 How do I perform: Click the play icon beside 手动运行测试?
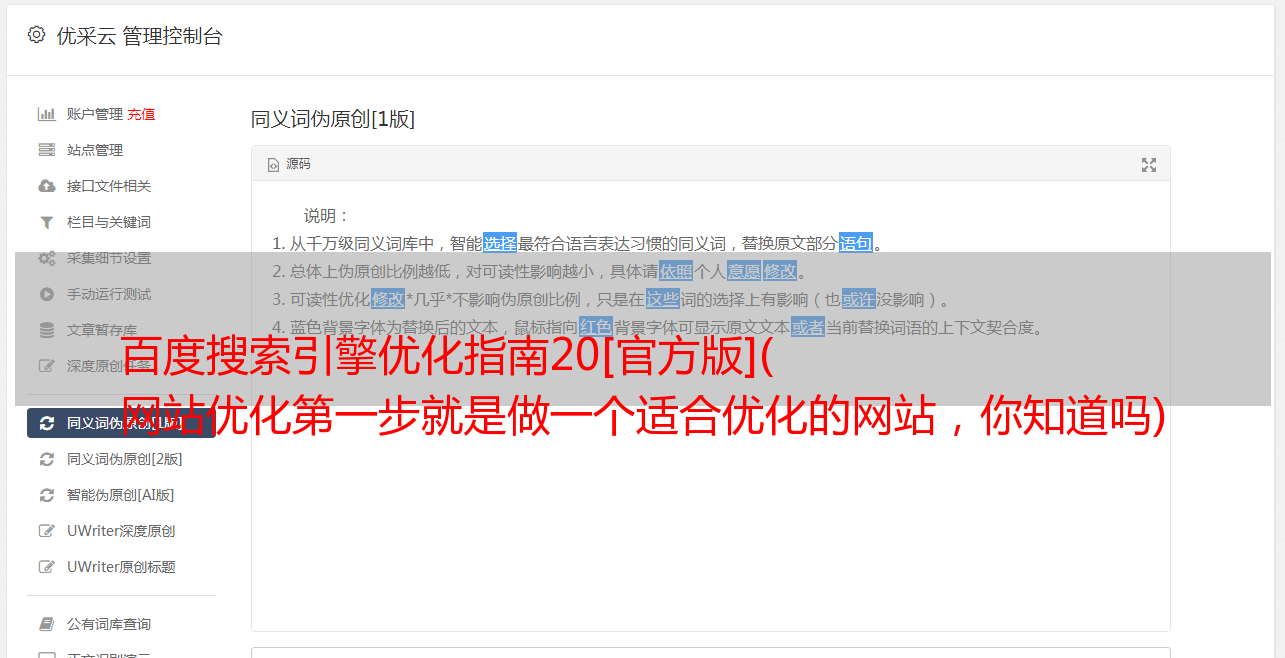[x=46, y=294]
